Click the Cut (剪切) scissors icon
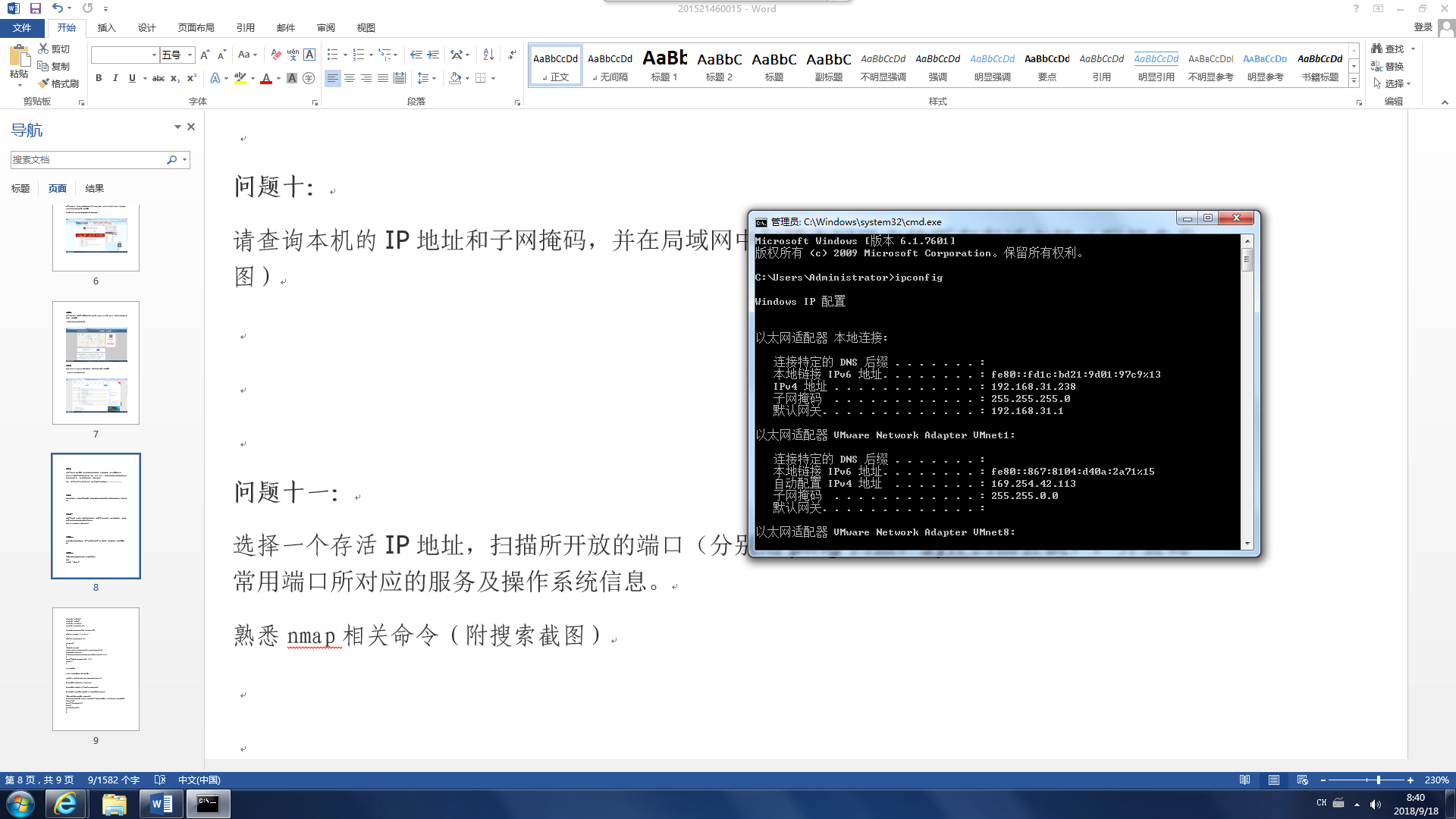Viewport: 1456px width, 819px height. [x=44, y=49]
